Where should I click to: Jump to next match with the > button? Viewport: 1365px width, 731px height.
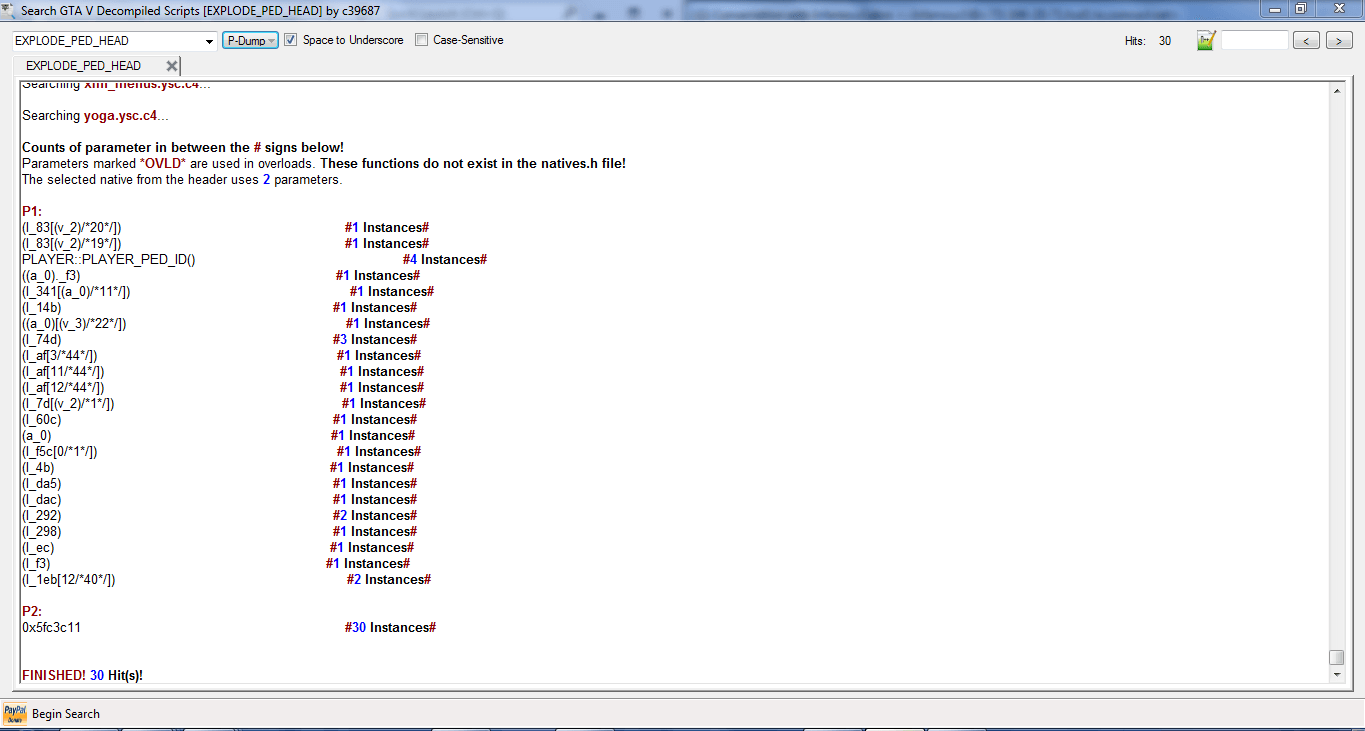pyautogui.click(x=1339, y=41)
